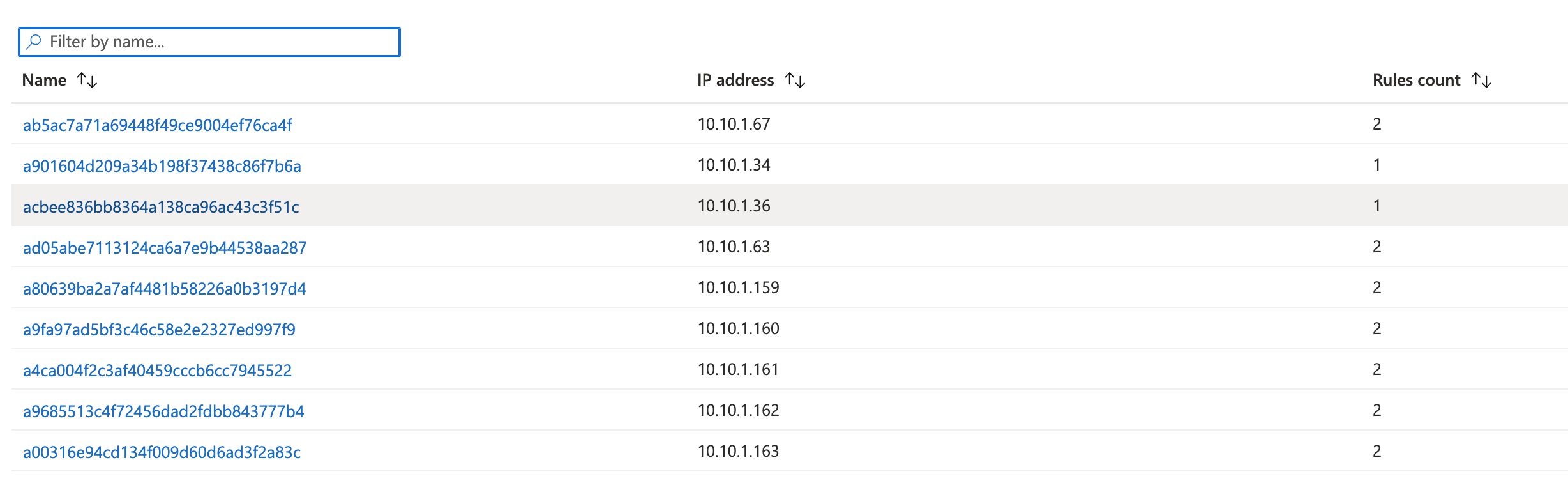The image size is (1568, 483).
Task: Click the sort arrows next to IP address
Action: (795, 80)
